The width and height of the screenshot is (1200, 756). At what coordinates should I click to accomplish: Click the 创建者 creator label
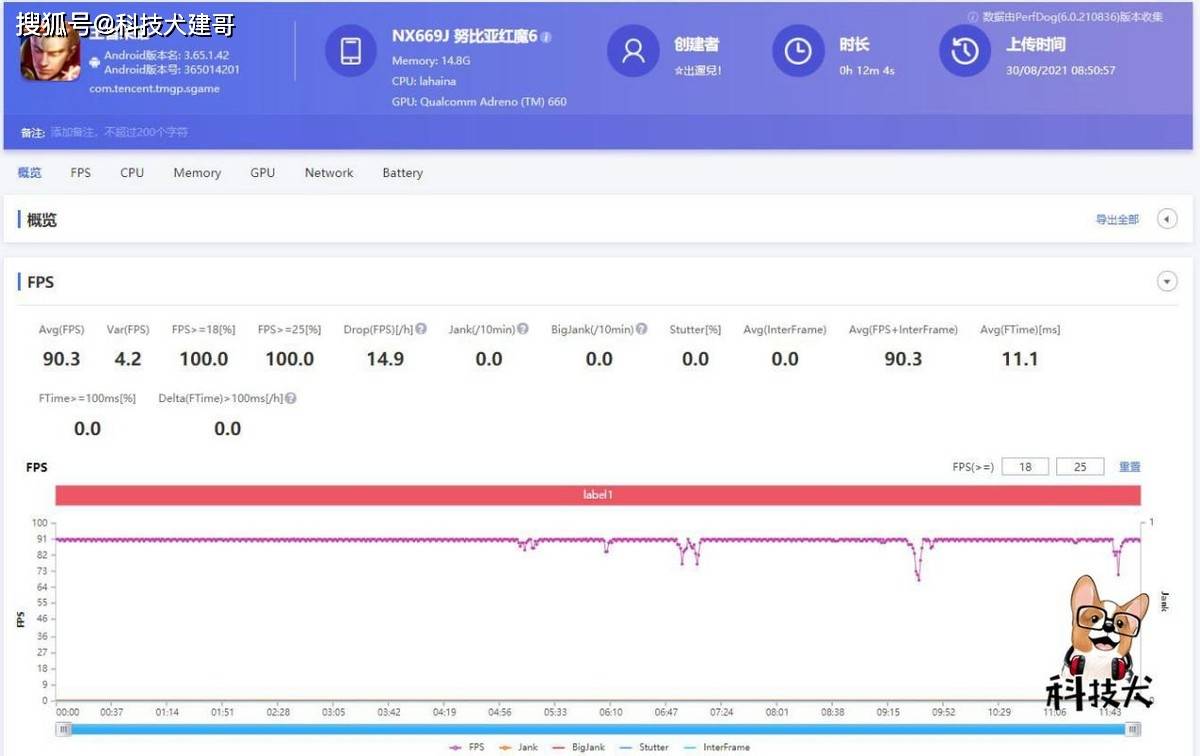(x=696, y=45)
